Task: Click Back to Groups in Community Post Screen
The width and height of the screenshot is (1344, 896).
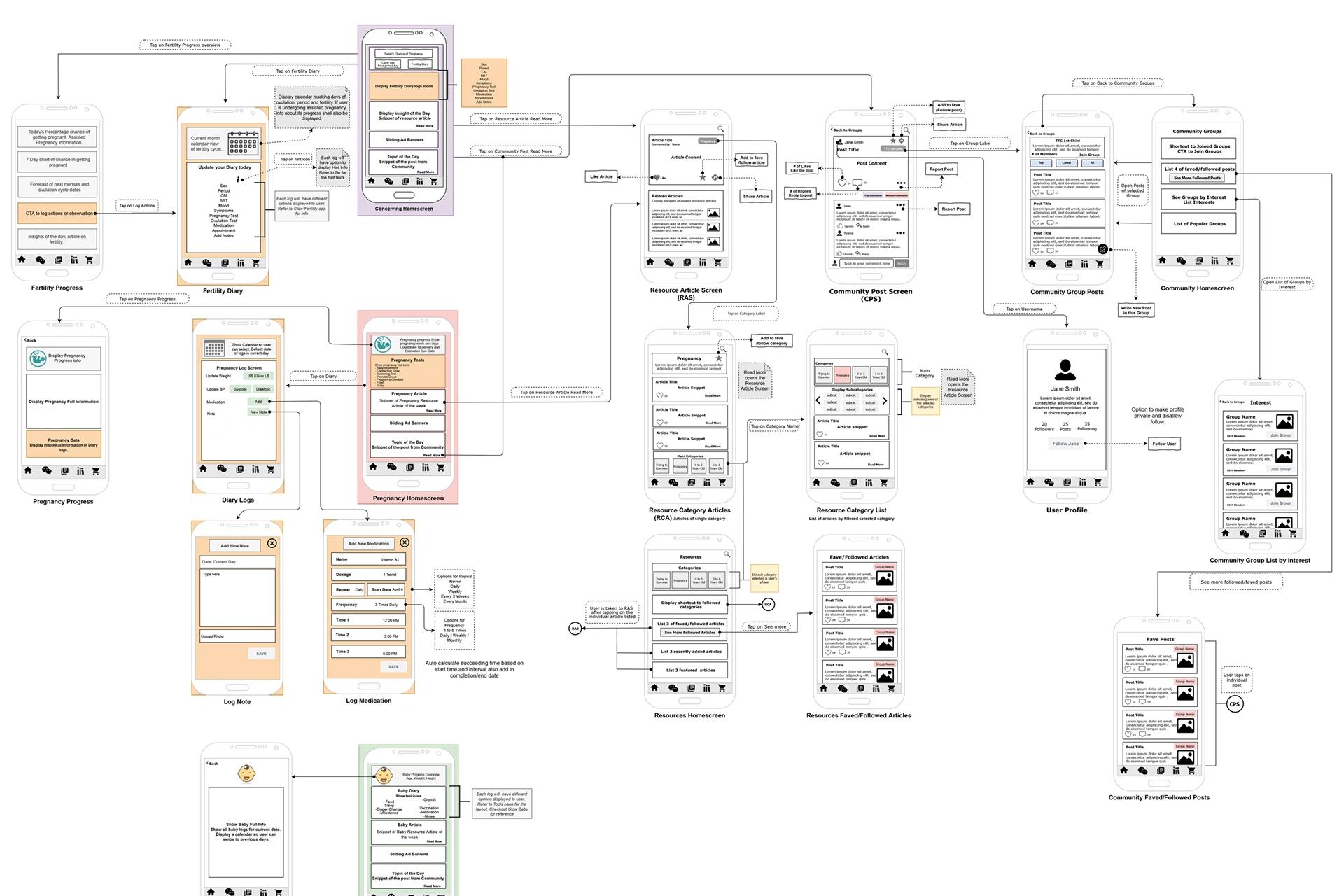Action: tap(847, 130)
